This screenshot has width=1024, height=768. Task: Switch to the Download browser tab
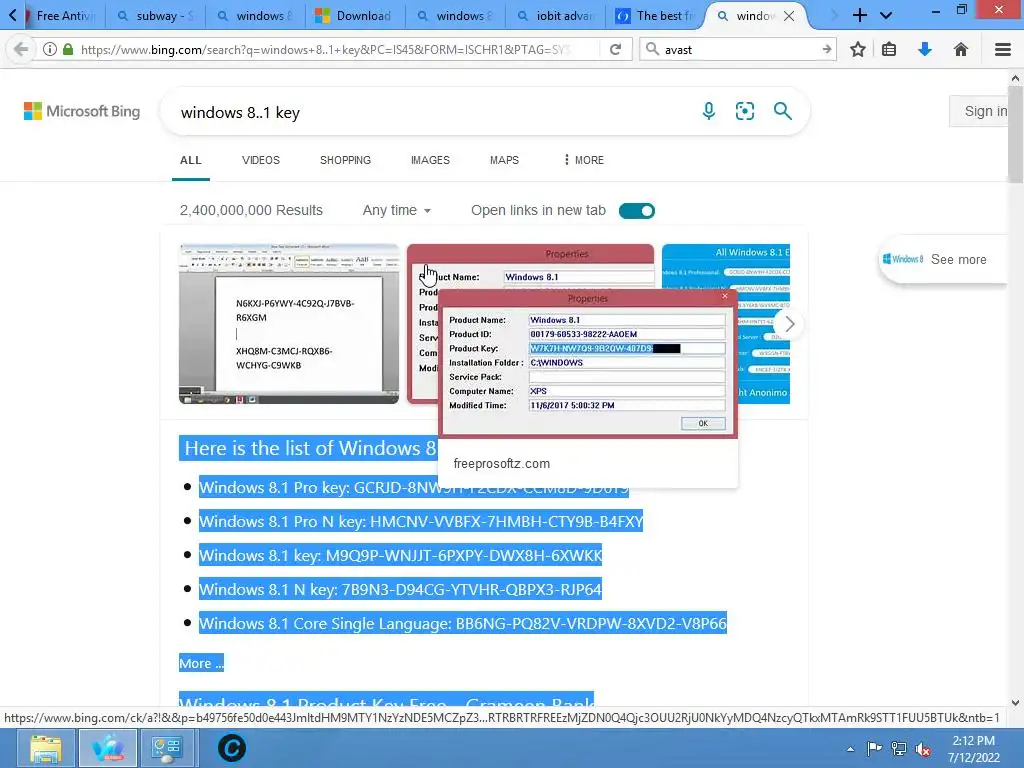point(355,16)
